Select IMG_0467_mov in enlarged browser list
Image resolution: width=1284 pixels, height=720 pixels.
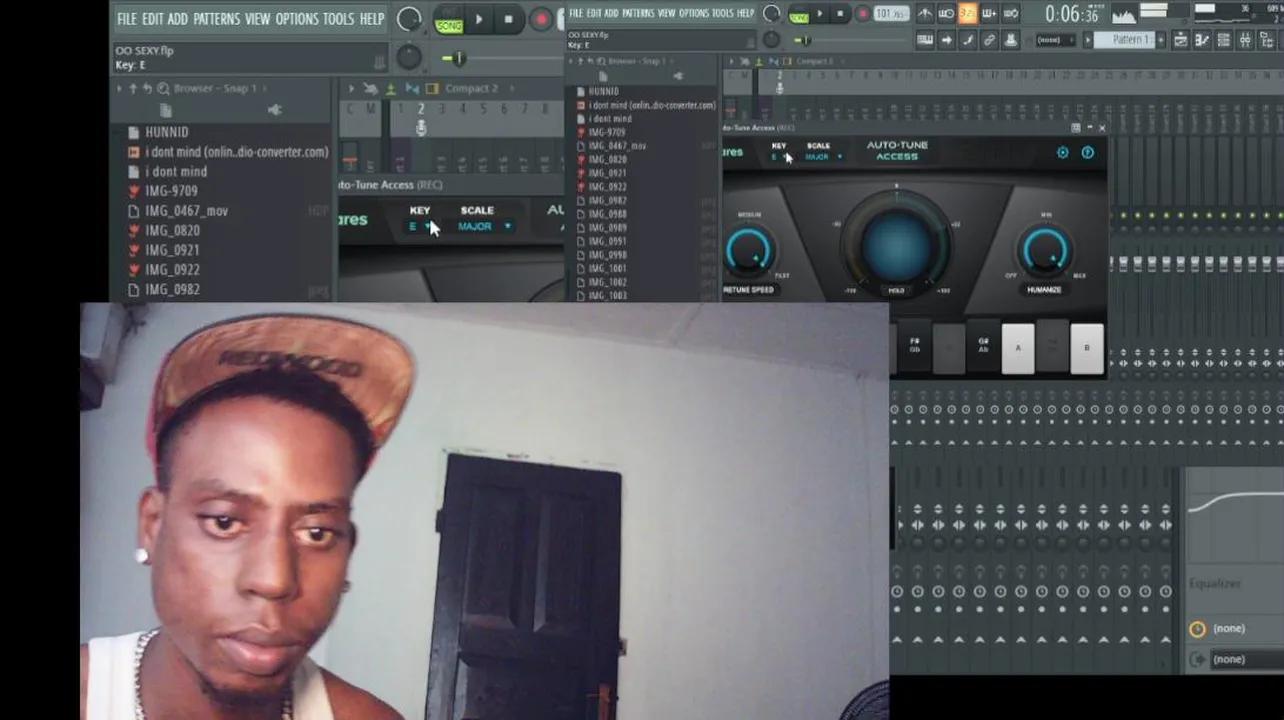pyautogui.click(x=186, y=211)
